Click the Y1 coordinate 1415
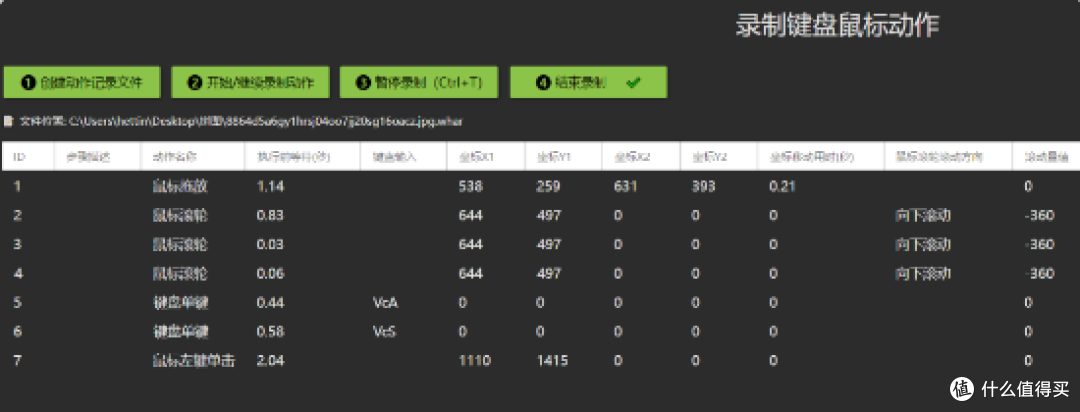Screen dimensions: 1080x412 552,360
